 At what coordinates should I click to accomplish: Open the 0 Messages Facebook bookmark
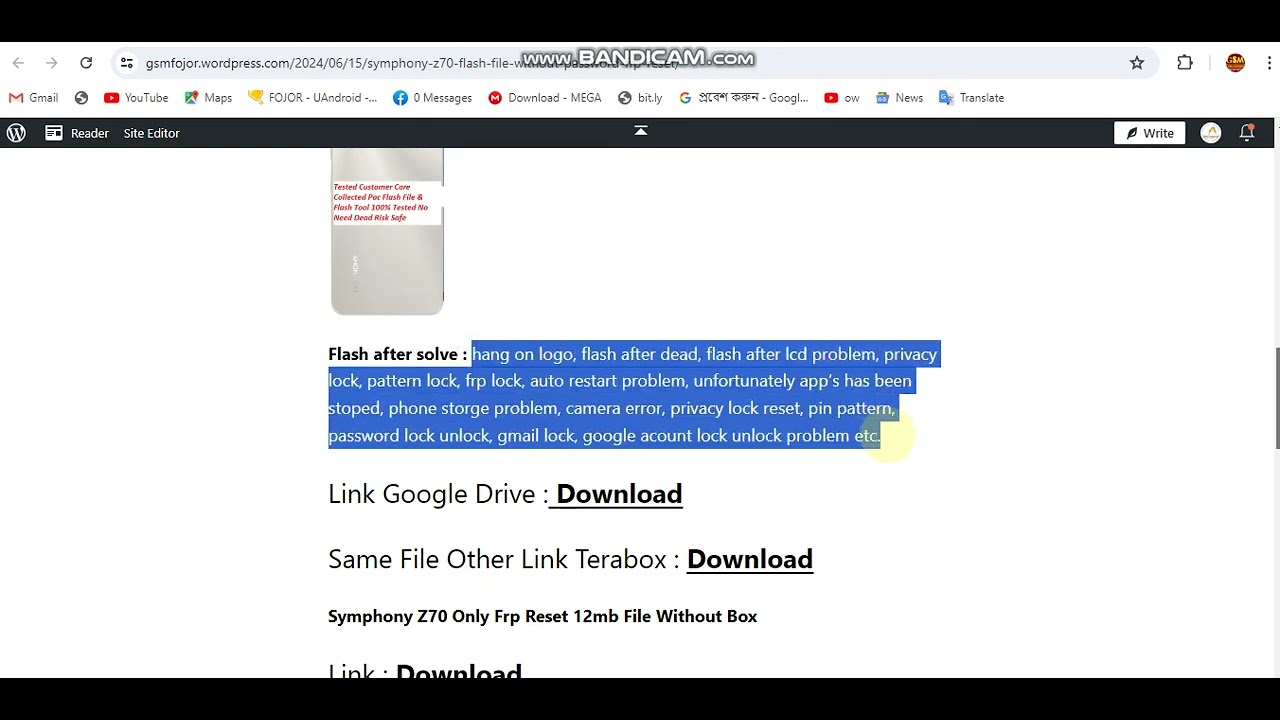point(432,98)
